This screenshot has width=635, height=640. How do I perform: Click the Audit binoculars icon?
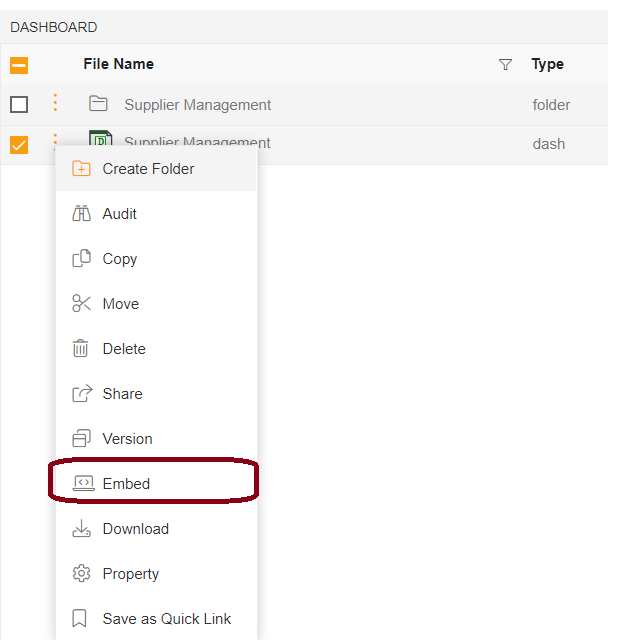click(81, 213)
